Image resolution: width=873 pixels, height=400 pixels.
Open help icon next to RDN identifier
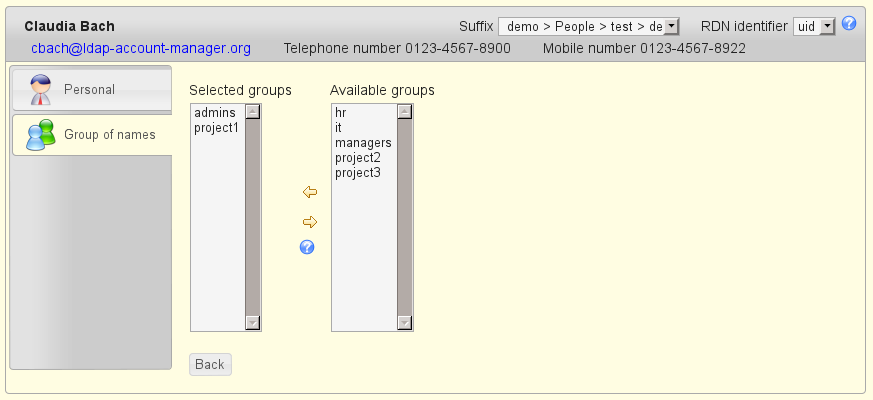[x=849, y=23]
